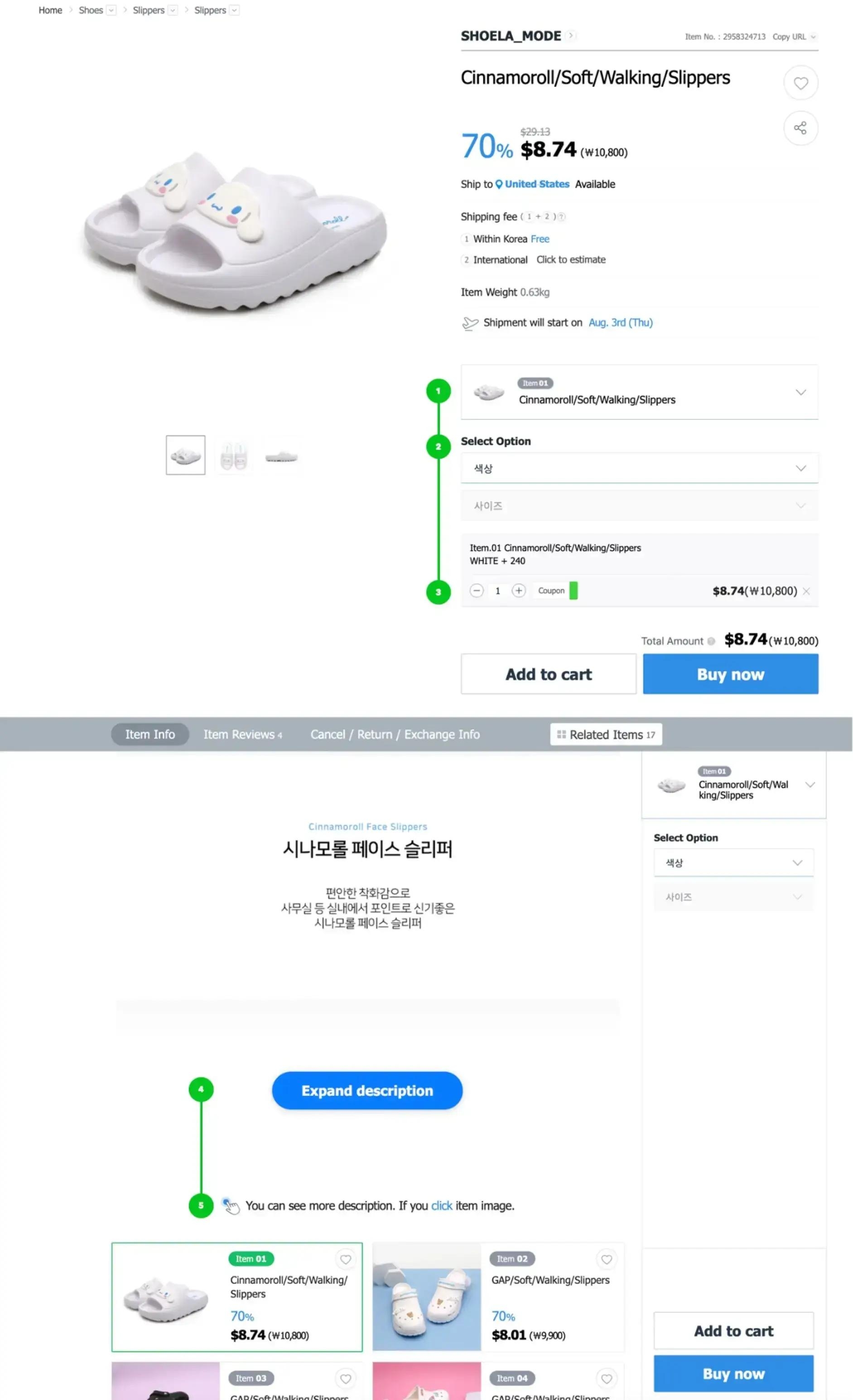
Task: Increase quantity with the plus button
Action: point(518,591)
